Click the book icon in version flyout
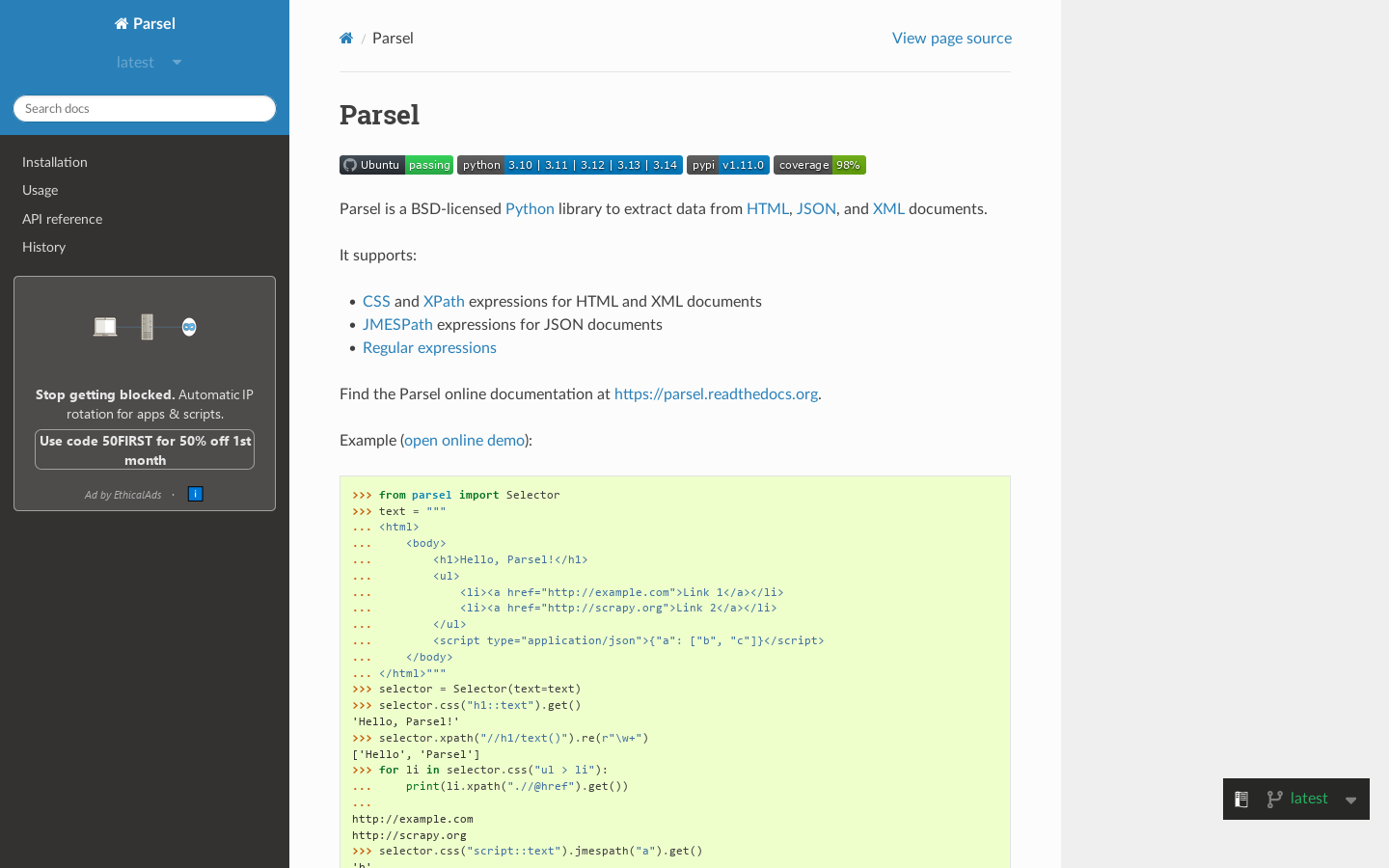Image resolution: width=1389 pixels, height=868 pixels. [1241, 799]
